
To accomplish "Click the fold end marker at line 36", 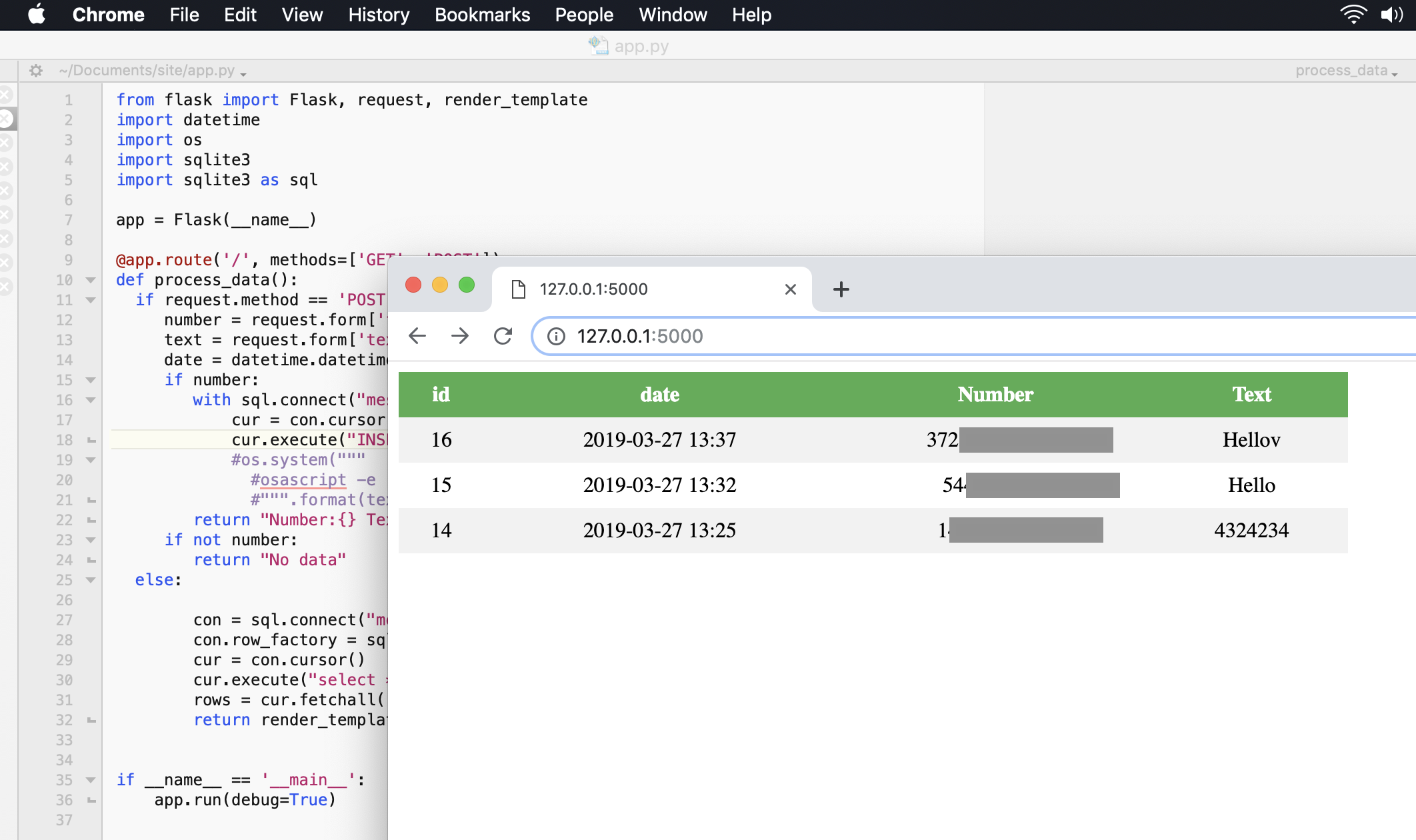I will pos(91,800).
